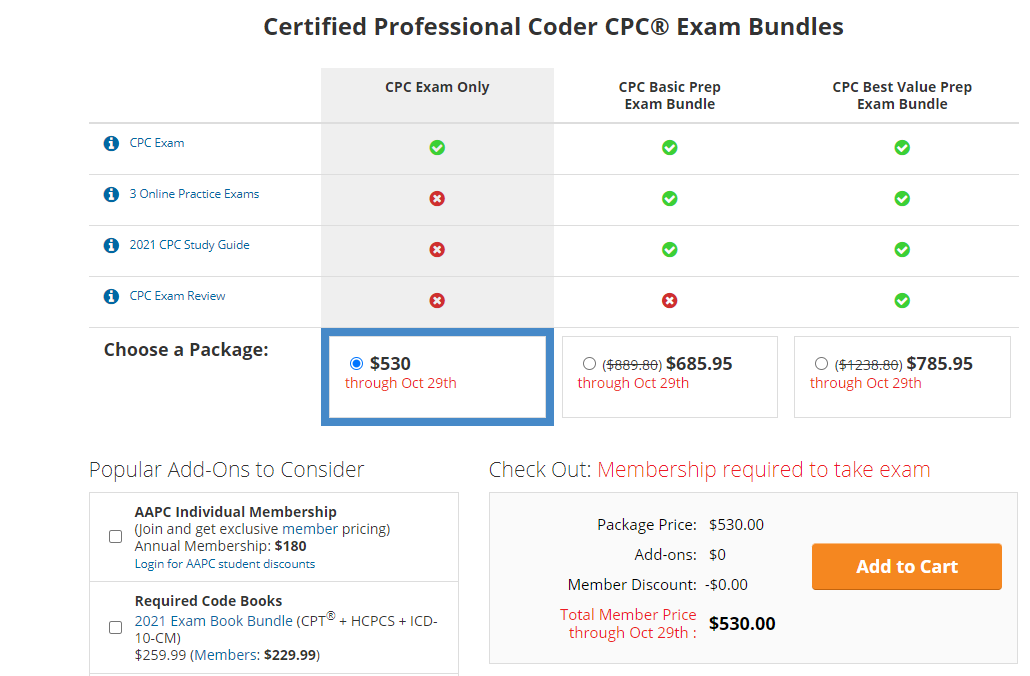
Task: Click the green checkmark for CPC Exam Only column
Action: pos(437,147)
